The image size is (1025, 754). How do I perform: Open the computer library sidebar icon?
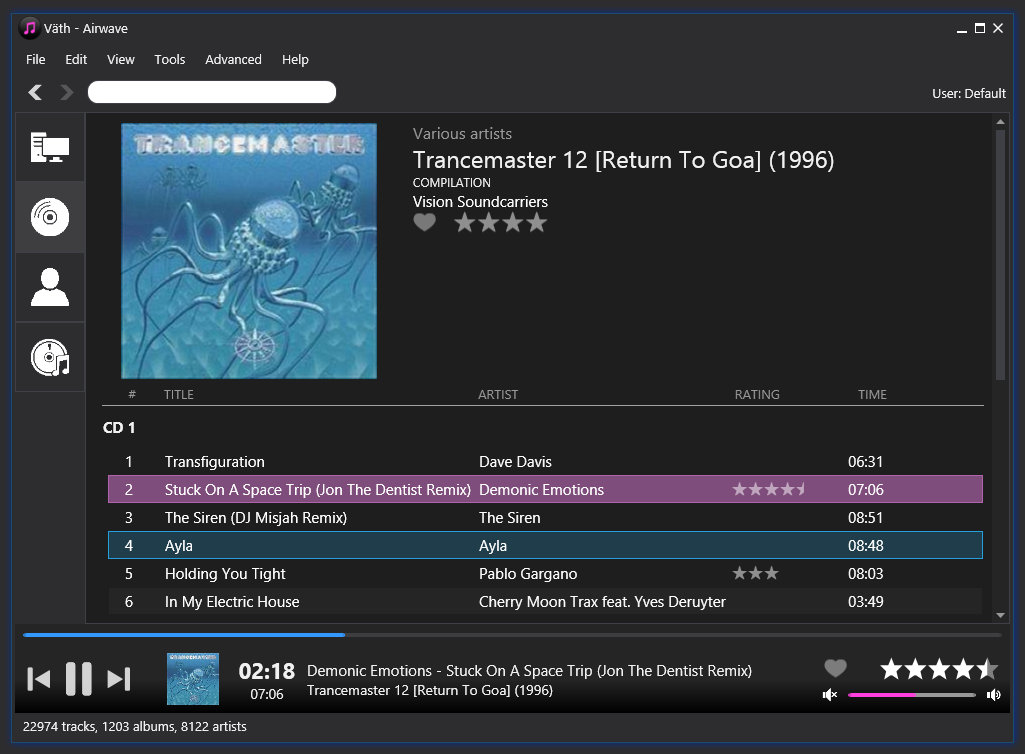(50, 148)
